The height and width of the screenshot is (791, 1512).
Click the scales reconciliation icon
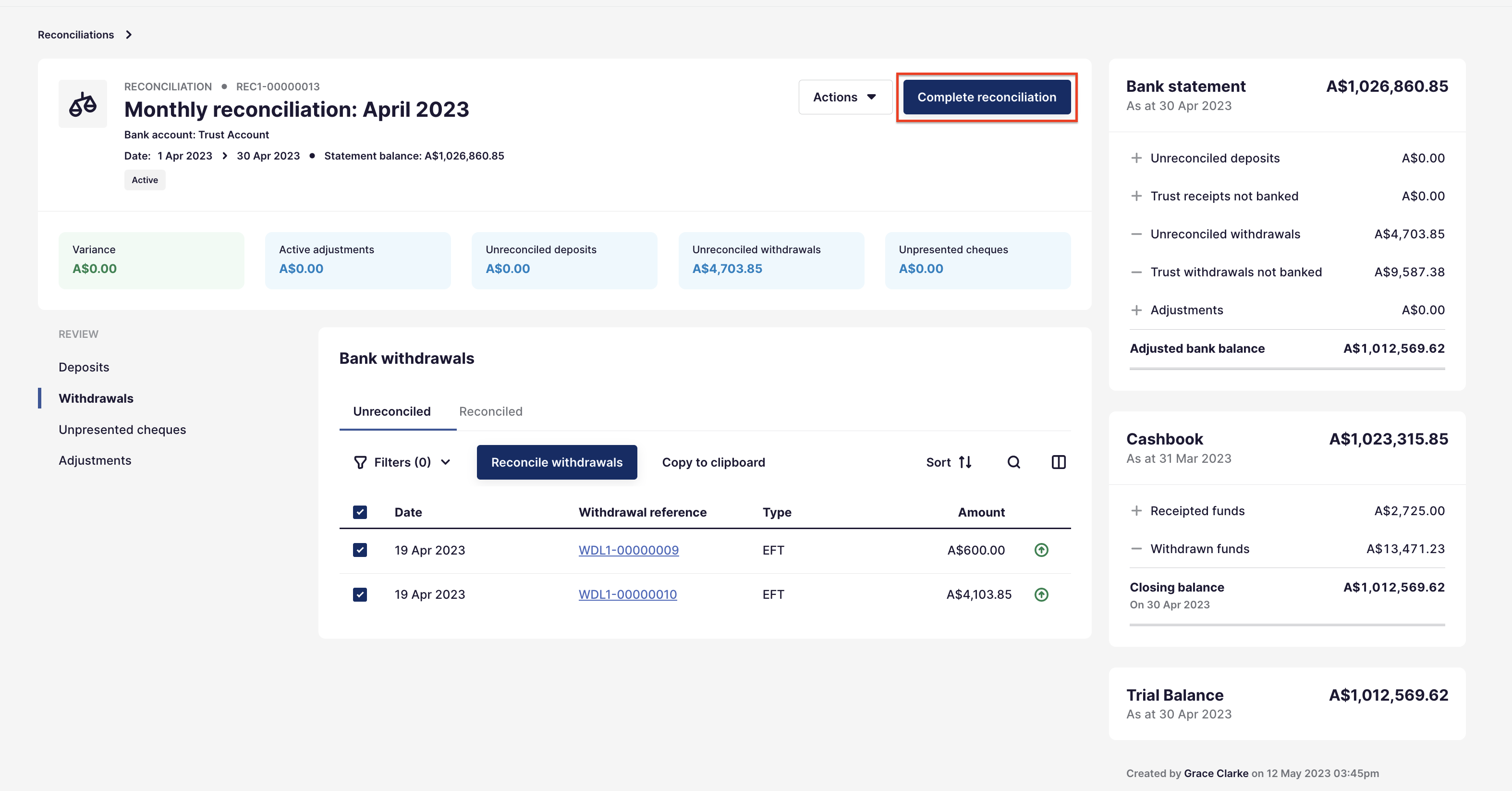pyautogui.click(x=83, y=104)
